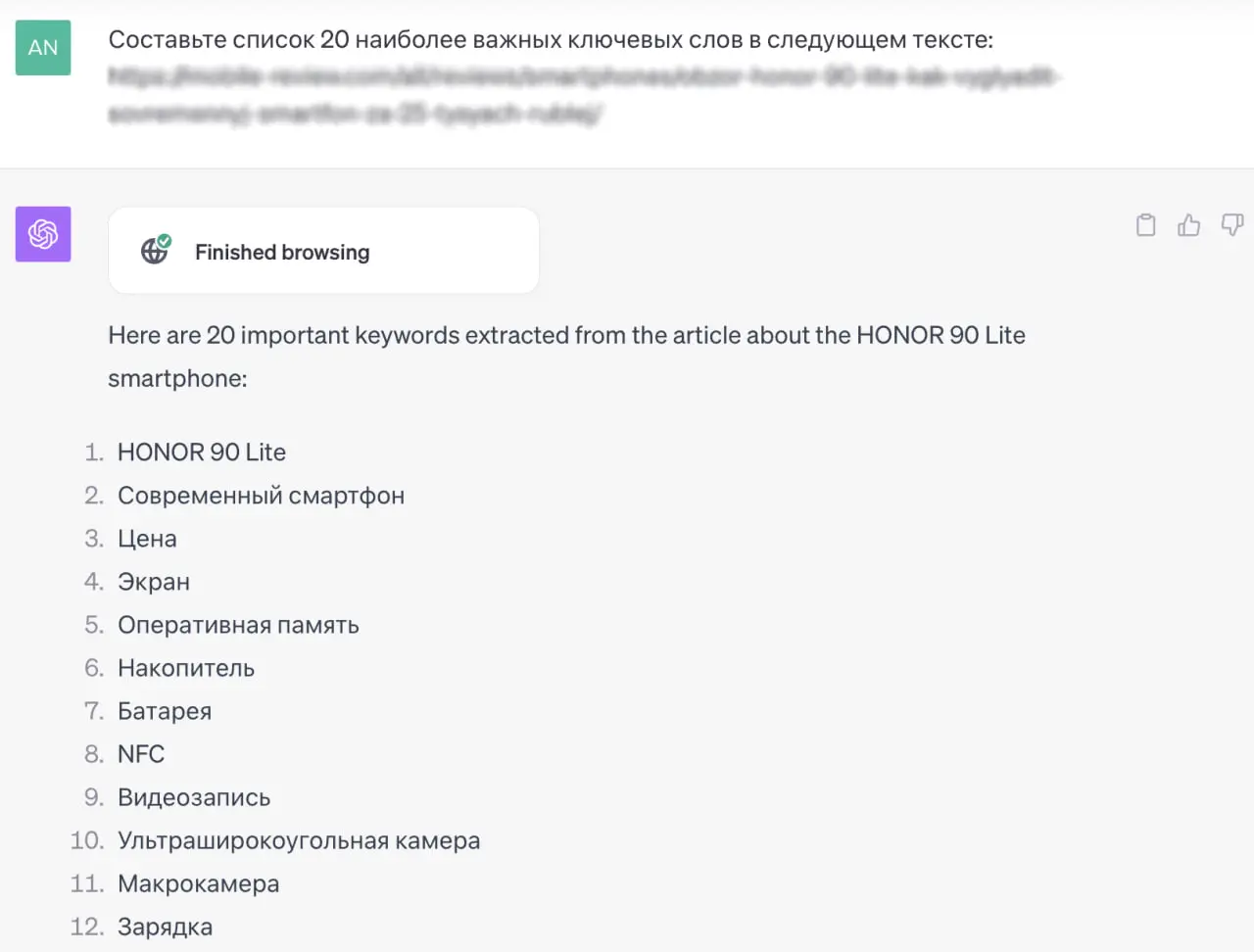Give the response a thumbs up
The image size is (1254, 952).
1188,225
